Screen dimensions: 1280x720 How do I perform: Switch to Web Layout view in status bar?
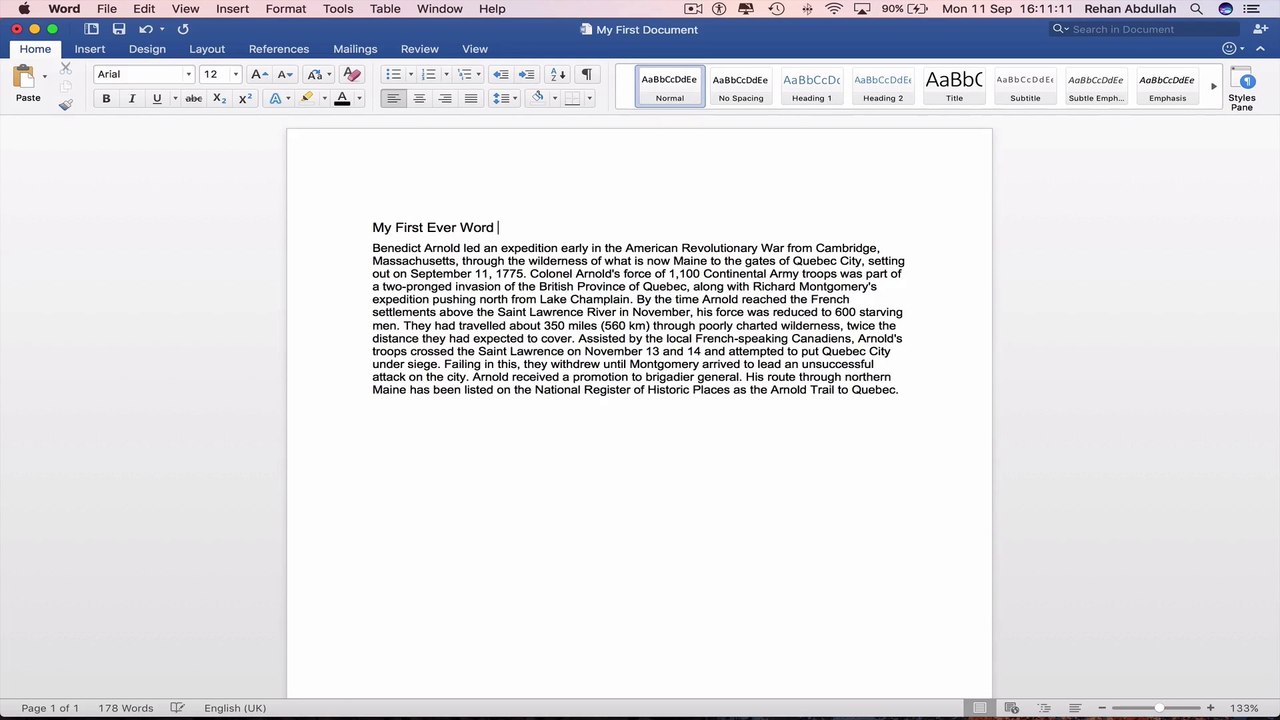(x=1011, y=708)
